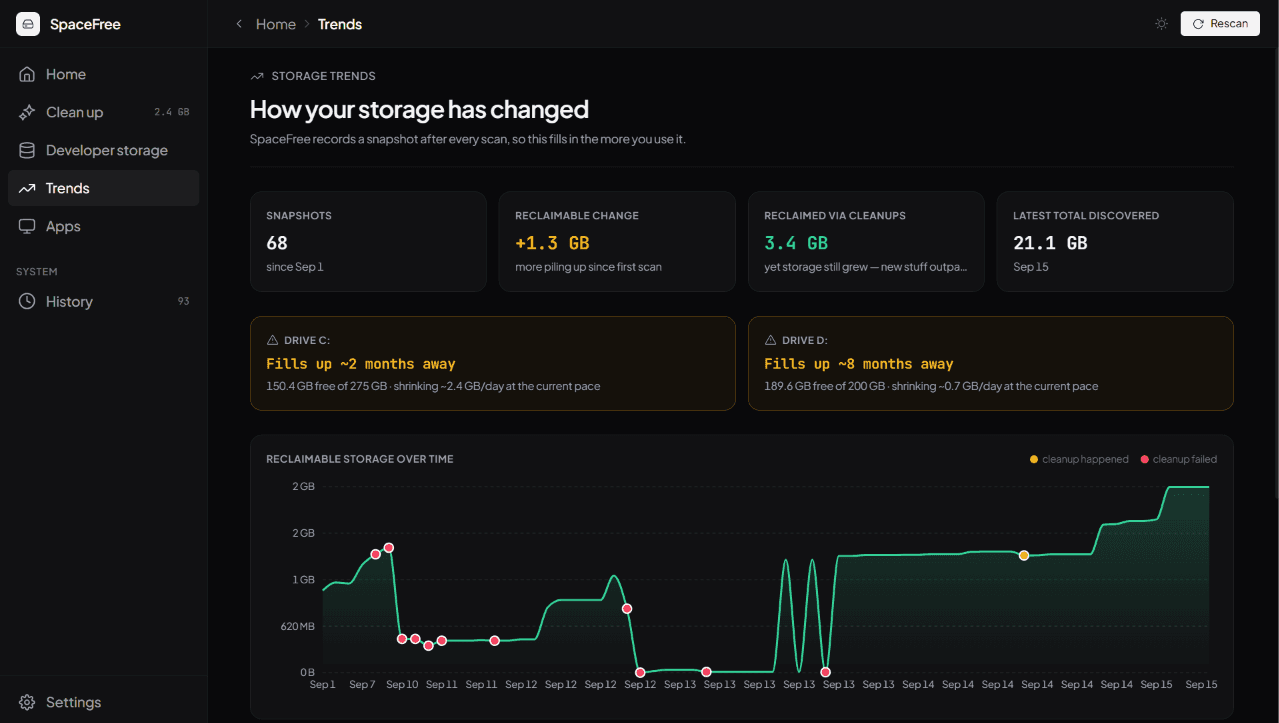Open Settings at sidebar bottom
The width and height of the screenshot is (1279, 723).
click(104, 702)
